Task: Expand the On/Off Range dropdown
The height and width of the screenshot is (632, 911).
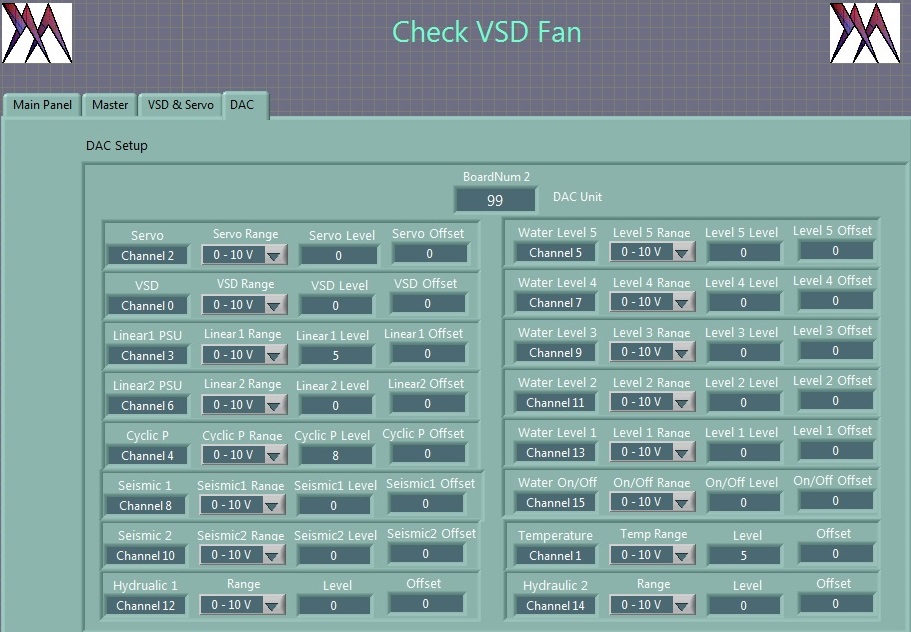Action: pos(652,502)
